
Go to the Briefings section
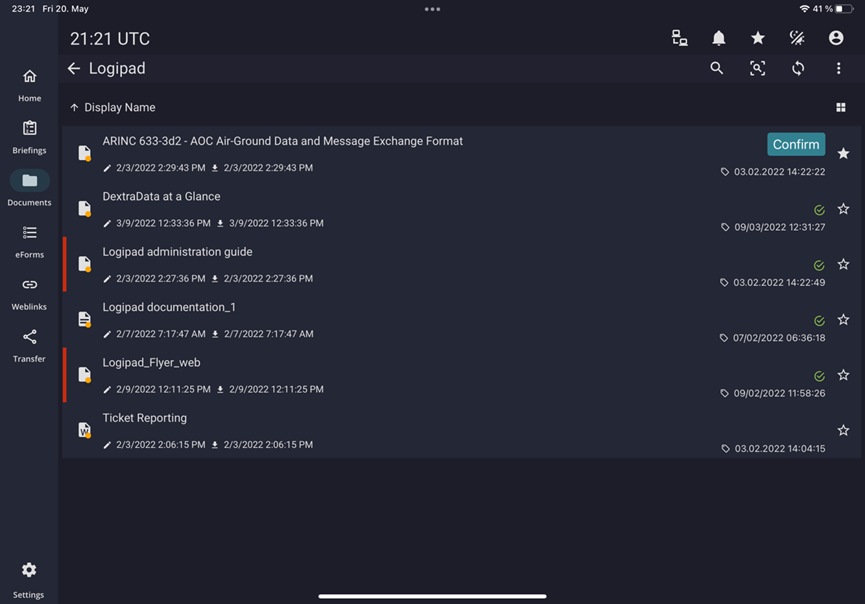pyautogui.click(x=29, y=137)
